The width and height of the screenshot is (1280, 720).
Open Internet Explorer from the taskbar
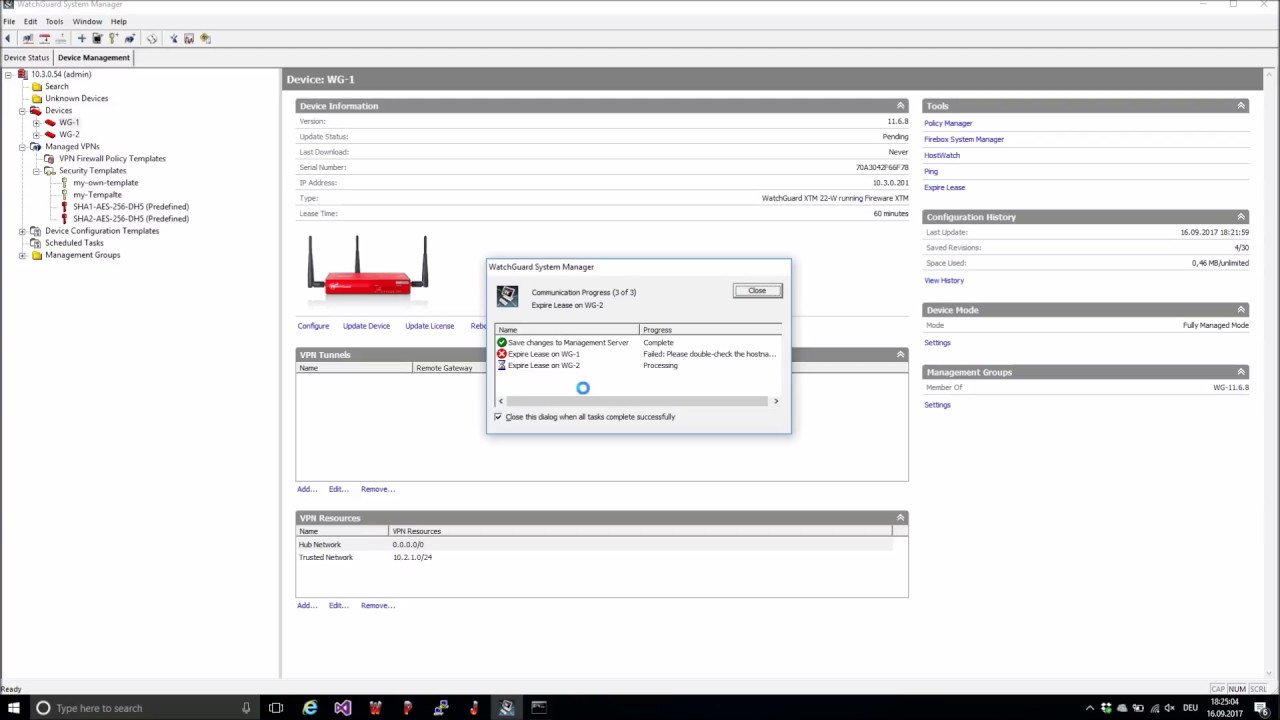tap(310, 708)
